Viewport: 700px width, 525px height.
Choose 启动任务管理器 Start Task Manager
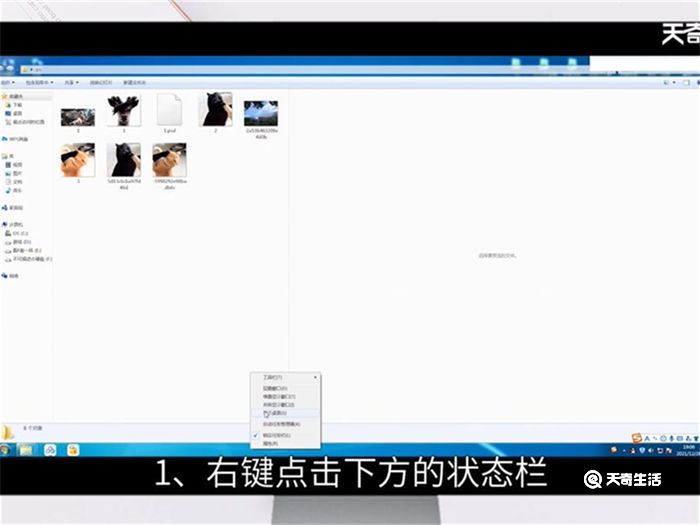[285, 424]
